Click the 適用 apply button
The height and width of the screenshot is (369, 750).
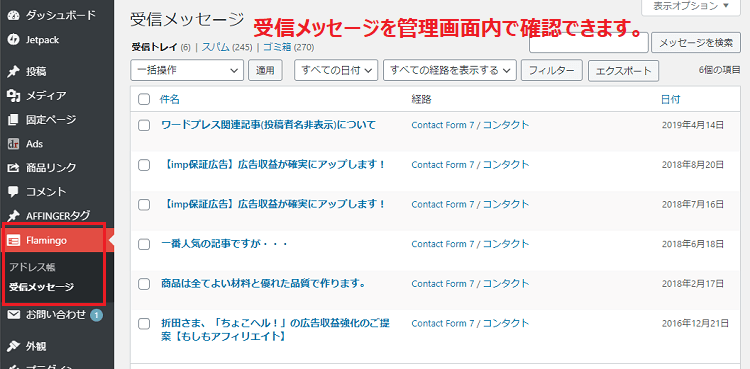click(265, 70)
